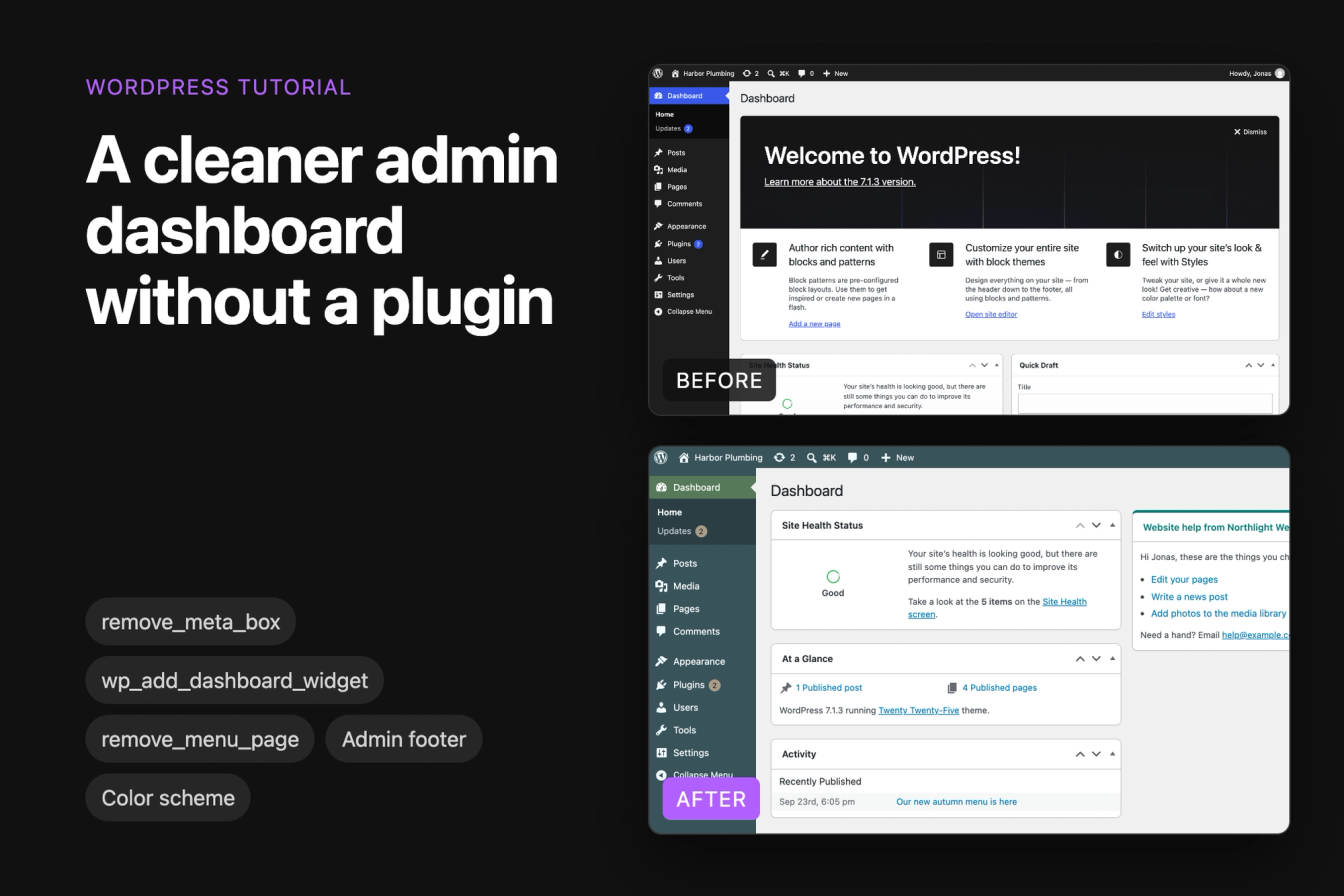This screenshot has height=896, width=1344.
Task: Click home icon beside Harbor Plumbing in AFTER
Action: 684,458
